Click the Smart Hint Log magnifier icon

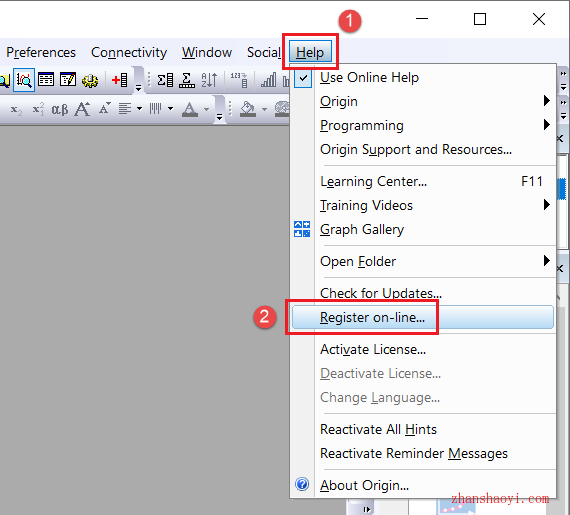point(24,80)
